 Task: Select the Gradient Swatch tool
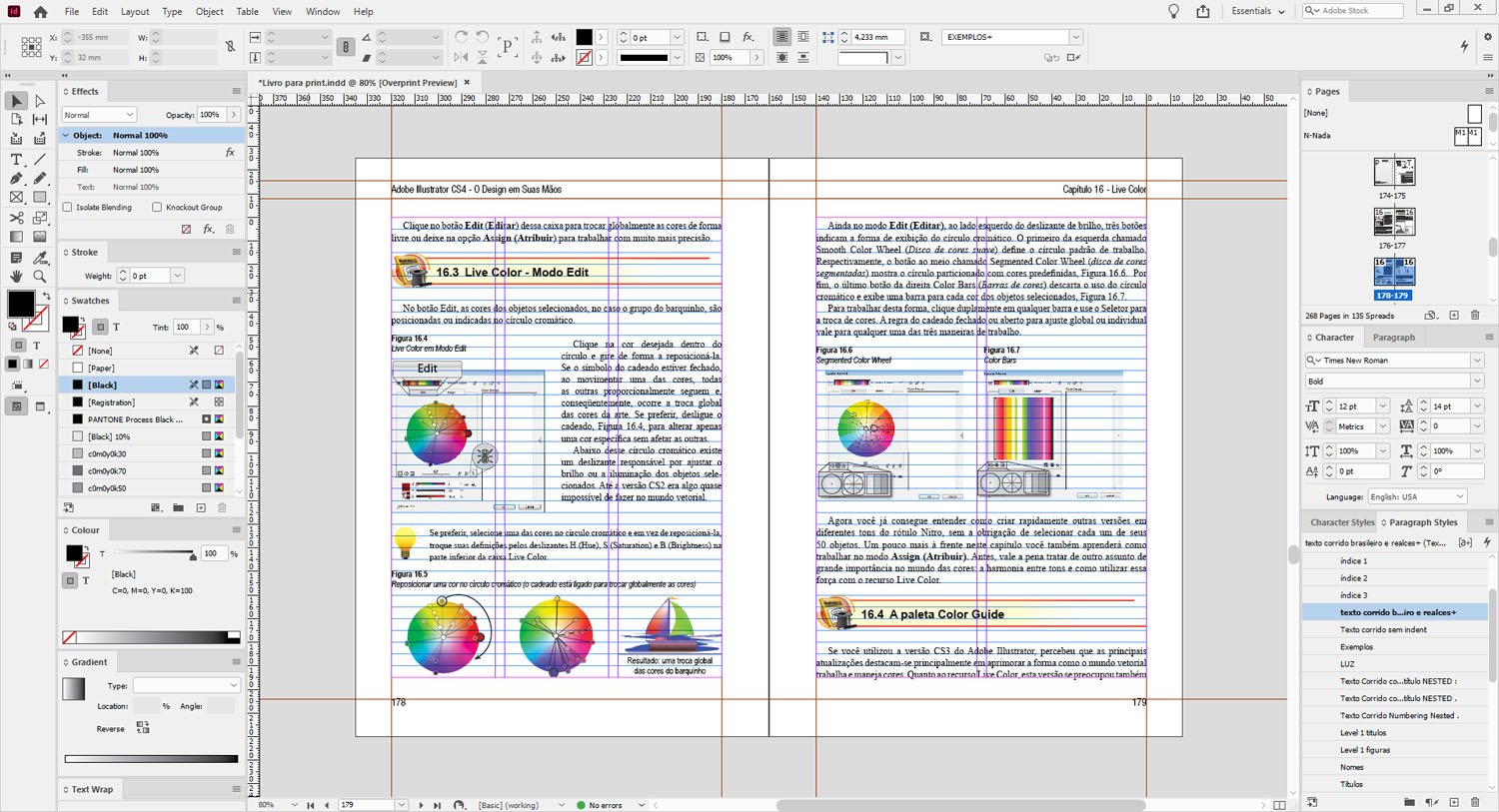(x=16, y=237)
